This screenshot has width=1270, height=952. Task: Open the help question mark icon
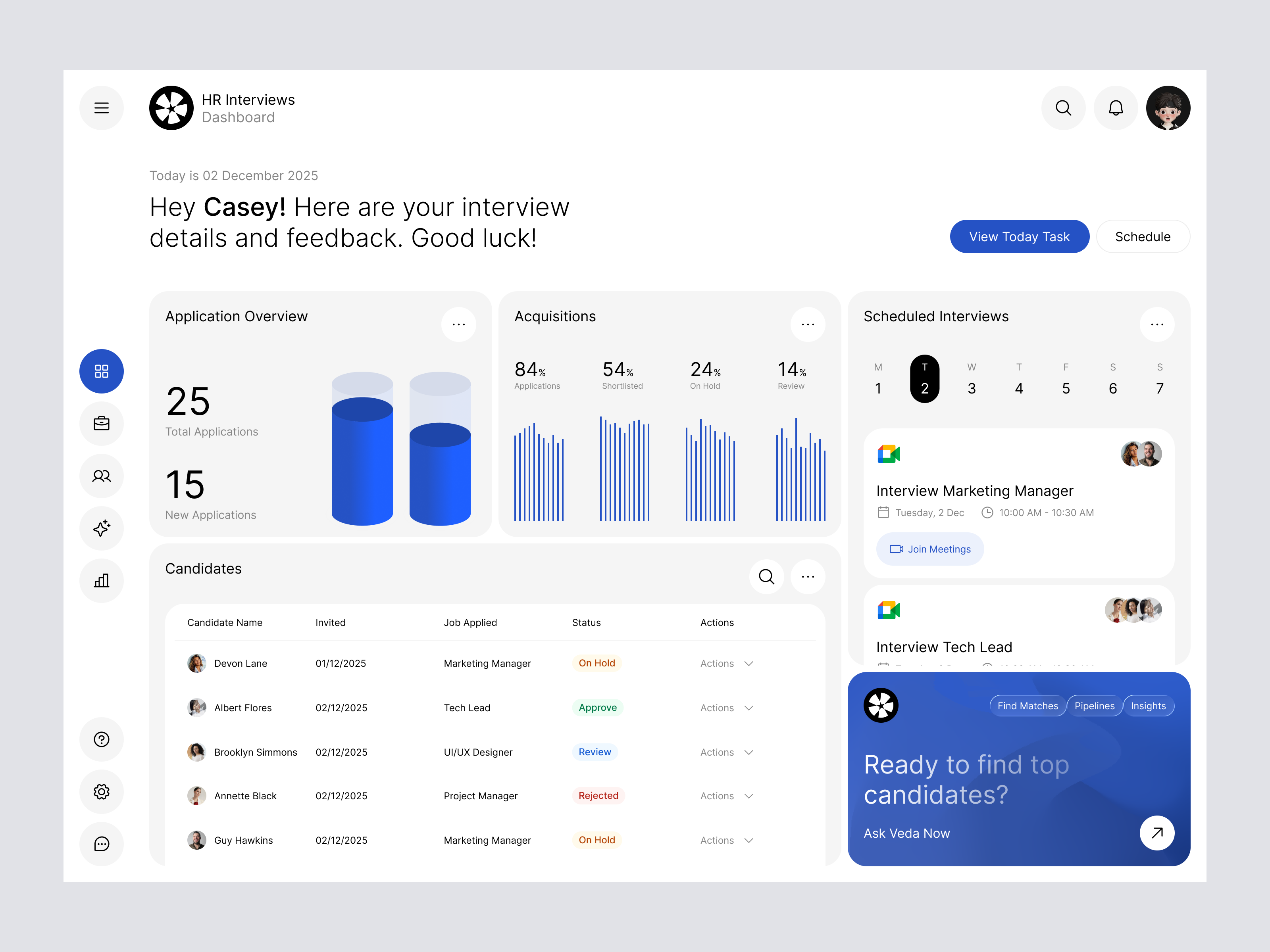[x=102, y=739]
